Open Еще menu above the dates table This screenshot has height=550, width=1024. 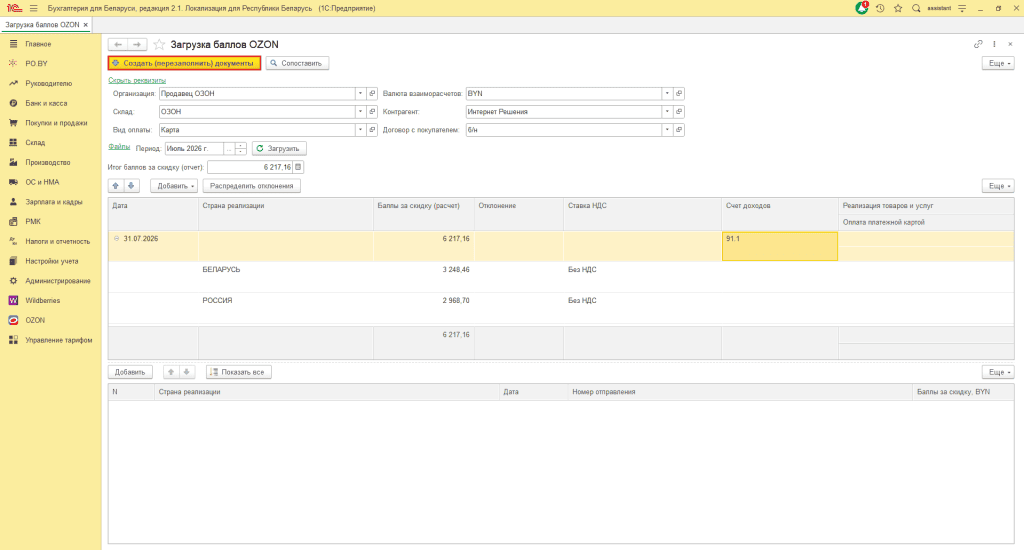click(x=999, y=186)
